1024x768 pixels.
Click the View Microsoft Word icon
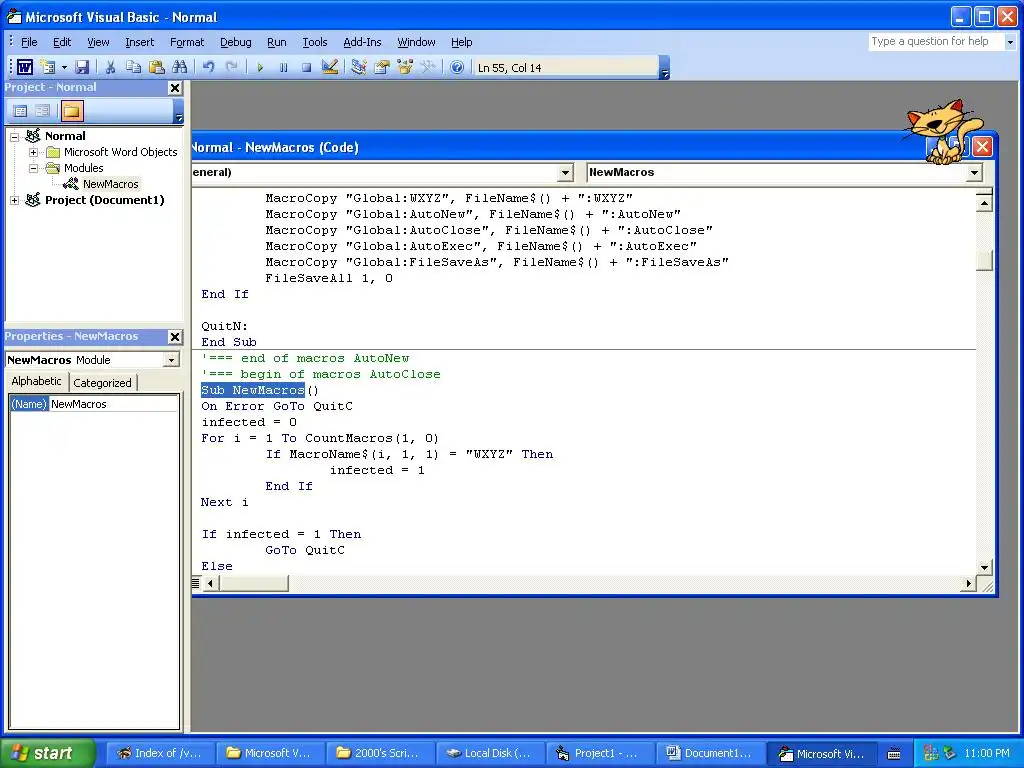[25, 67]
